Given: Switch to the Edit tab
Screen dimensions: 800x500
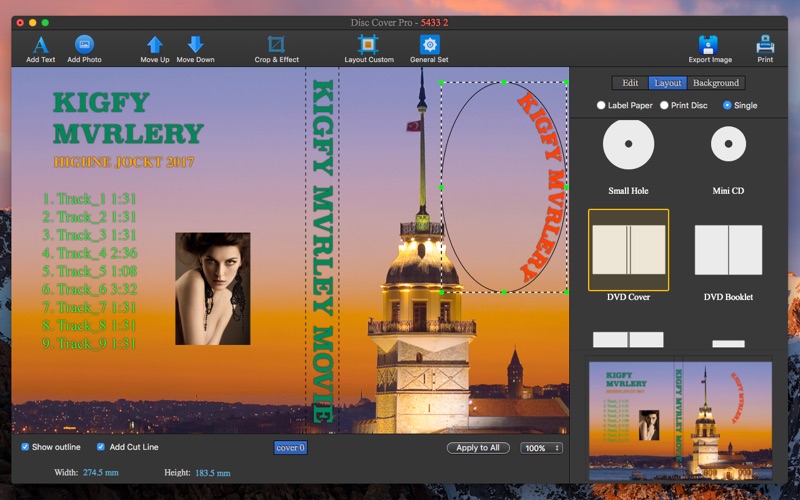Looking at the screenshot, I should (630, 83).
